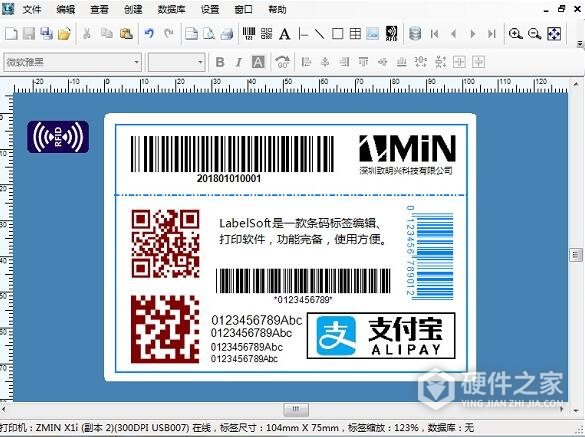
Task: Open the 创建 menu
Action: click(133, 9)
